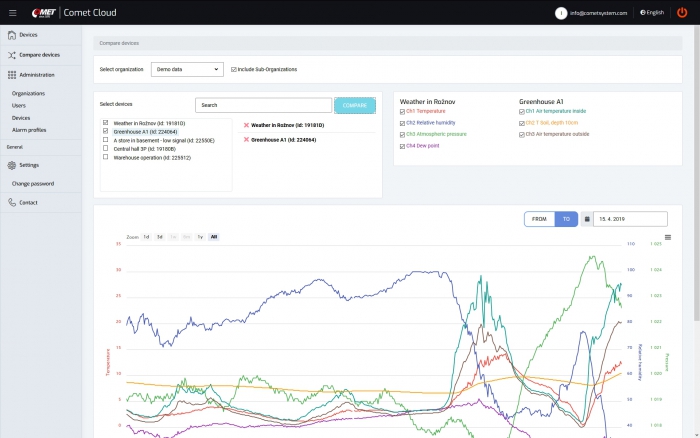This screenshot has height=438, width=700.
Task: Click the Compare devices shuffle icon
Action: pos(11,55)
